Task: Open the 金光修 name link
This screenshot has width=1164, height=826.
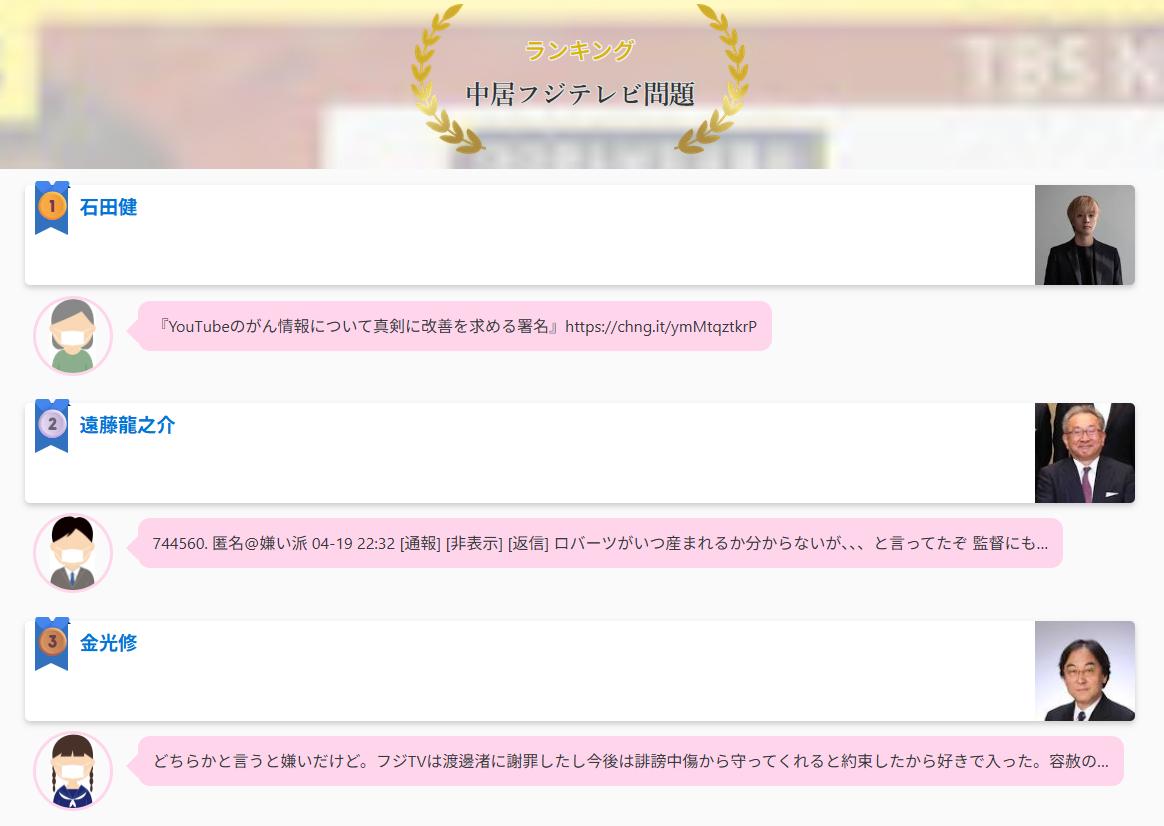Action: pyautogui.click(x=108, y=644)
